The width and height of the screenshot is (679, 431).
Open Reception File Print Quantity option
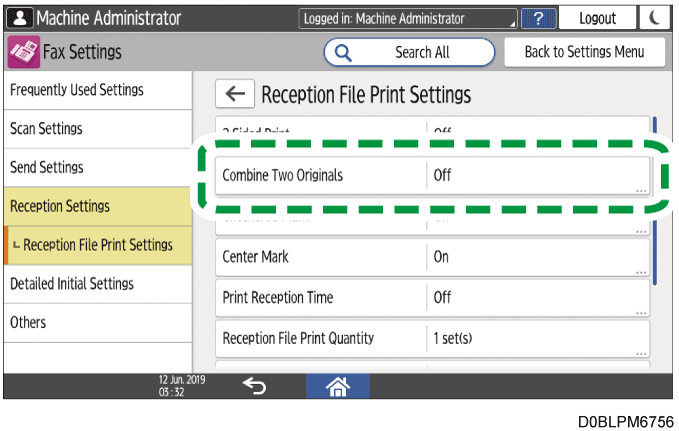coord(432,338)
